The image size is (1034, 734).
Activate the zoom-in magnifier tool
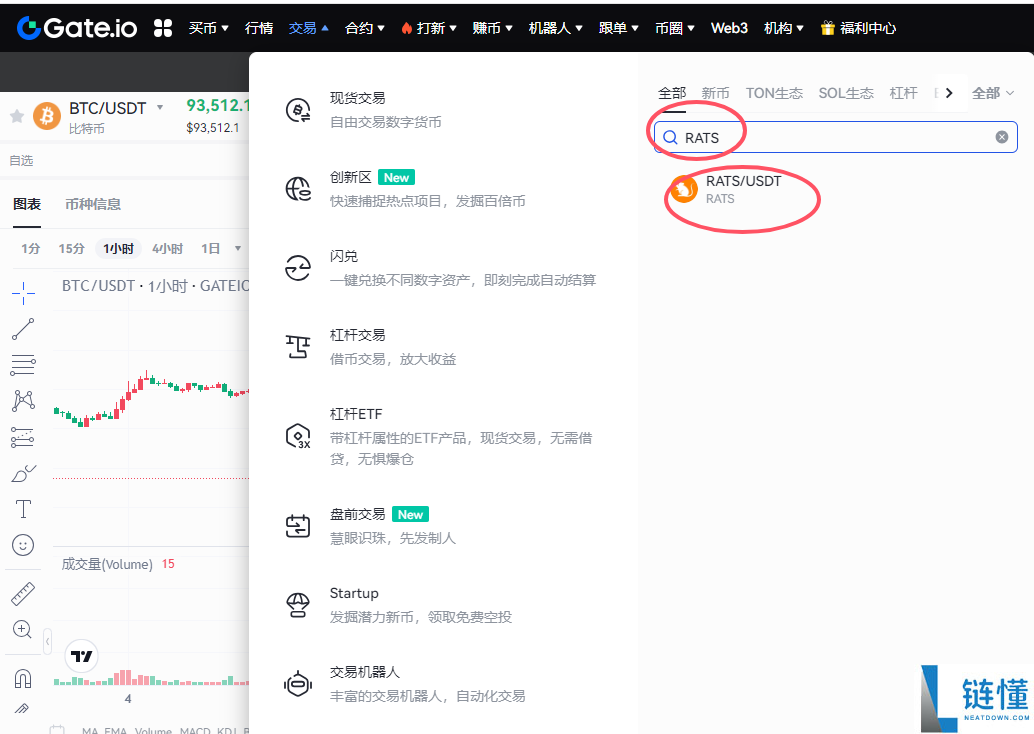click(22, 629)
